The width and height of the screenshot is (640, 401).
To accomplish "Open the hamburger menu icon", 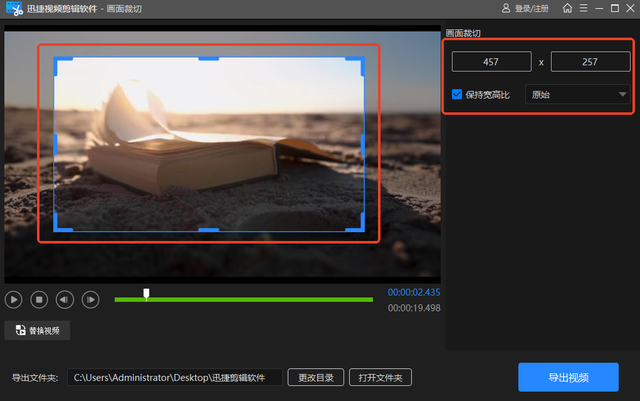I will click(x=584, y=8).
